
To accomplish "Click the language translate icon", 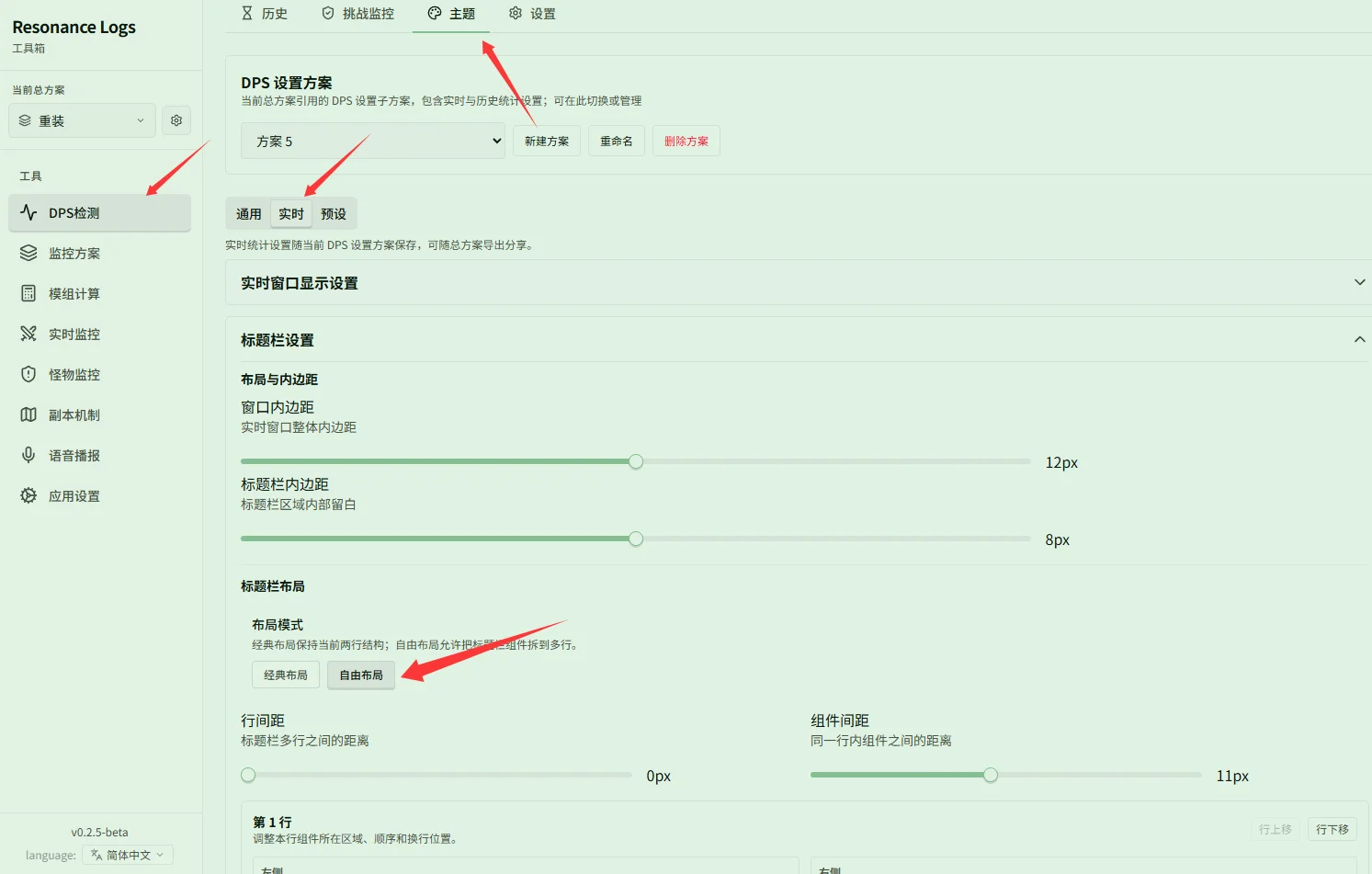I will [96, 855].
